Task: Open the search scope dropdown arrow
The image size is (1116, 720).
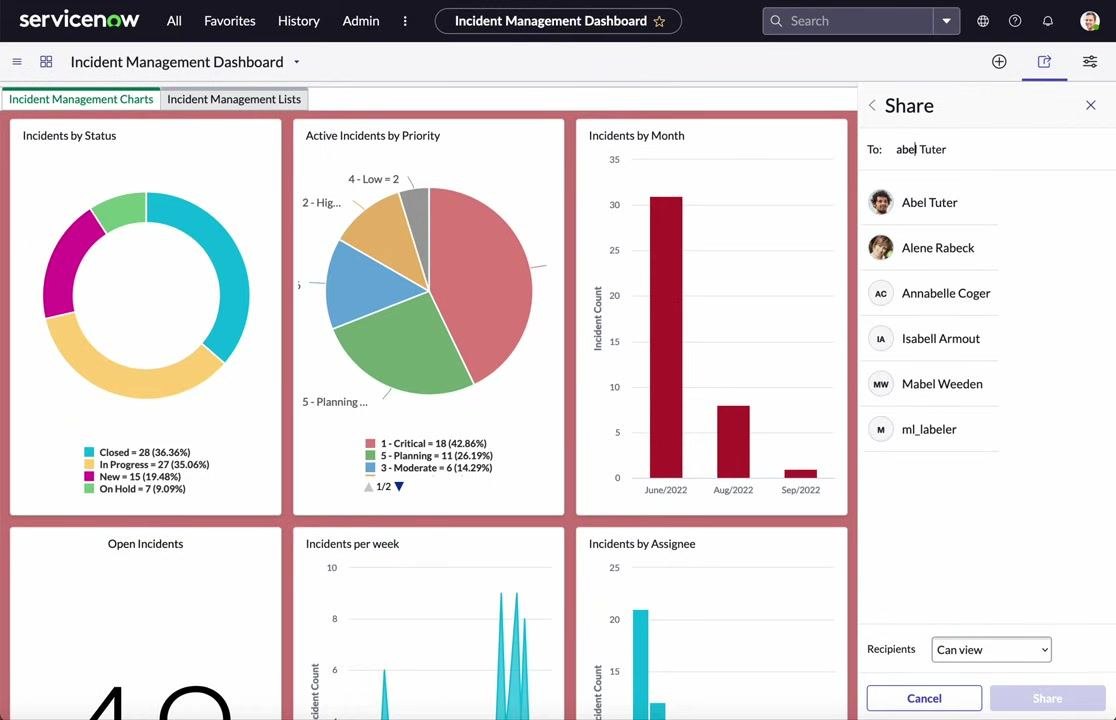Action: [x=947, y=21]
